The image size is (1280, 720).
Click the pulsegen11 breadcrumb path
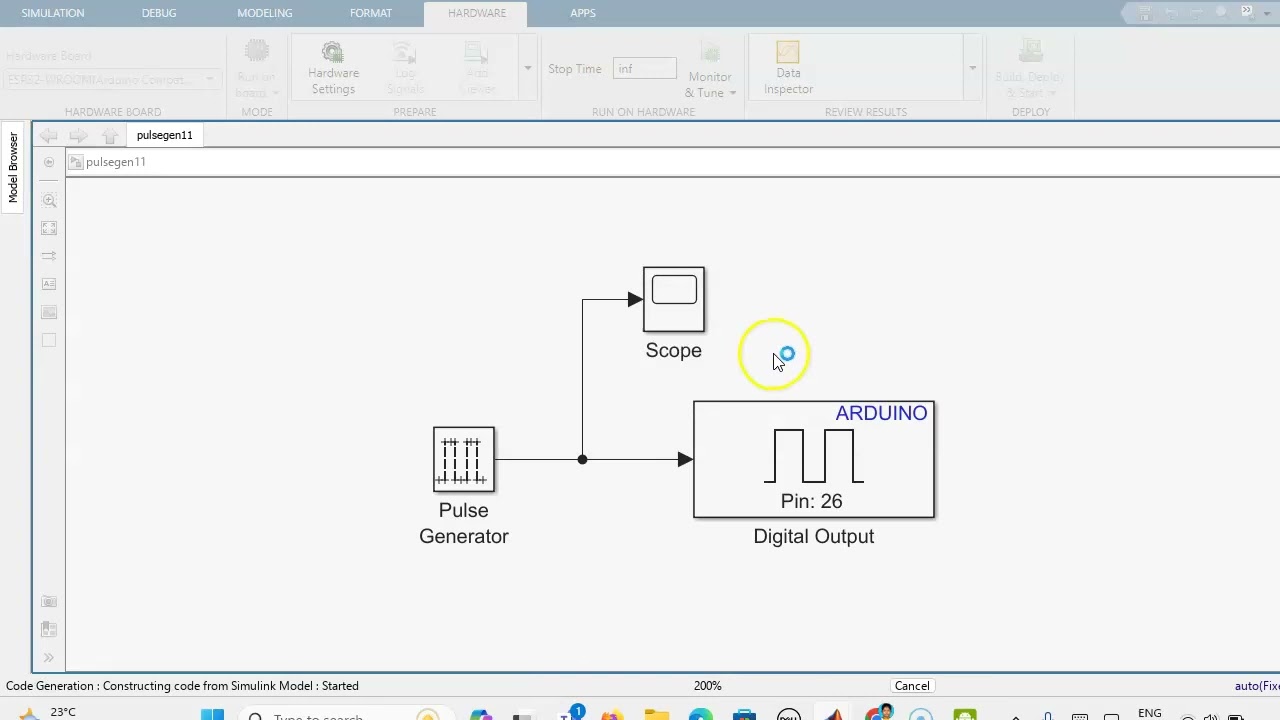tap(116, 162)
